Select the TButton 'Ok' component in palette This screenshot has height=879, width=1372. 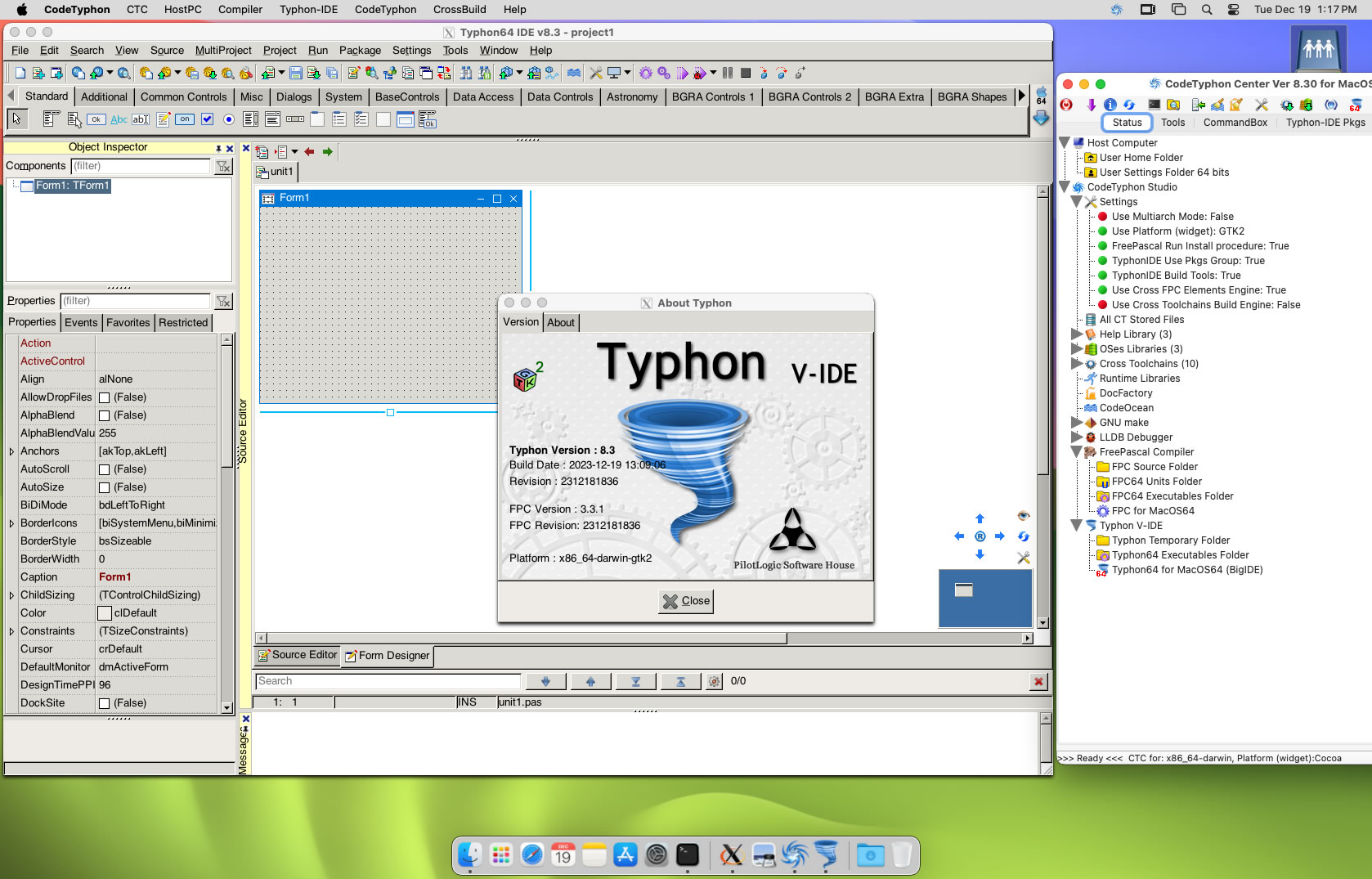point(96,119)
